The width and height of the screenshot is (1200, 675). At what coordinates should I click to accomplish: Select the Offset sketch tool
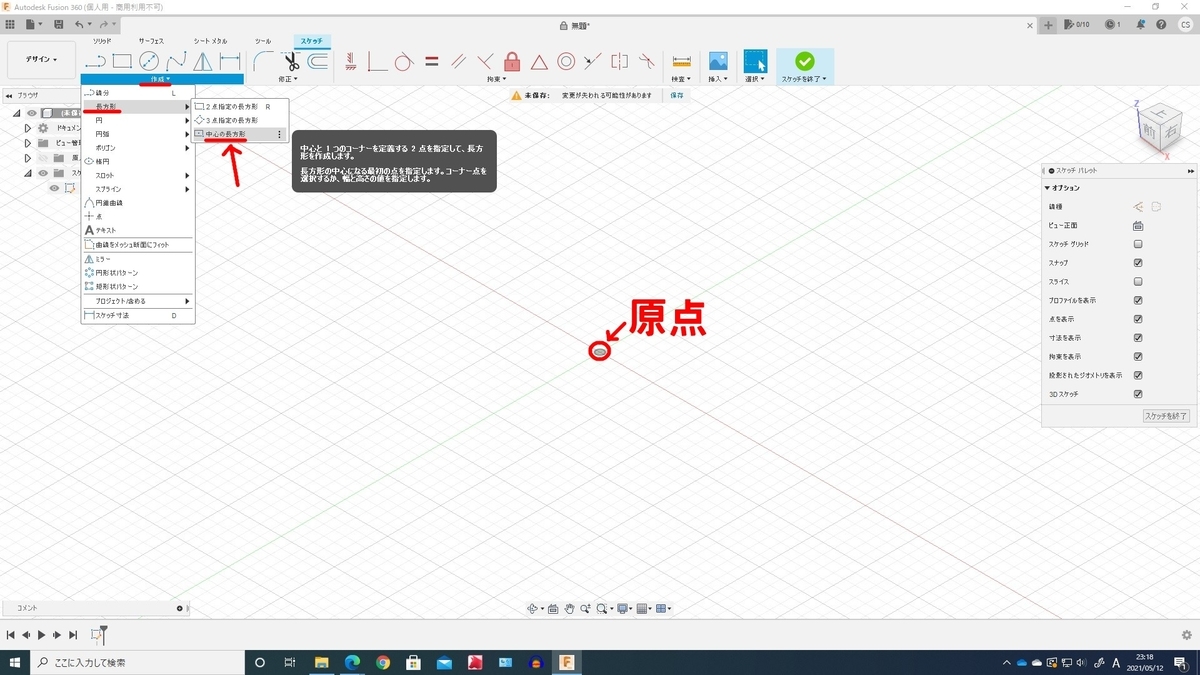320,60
